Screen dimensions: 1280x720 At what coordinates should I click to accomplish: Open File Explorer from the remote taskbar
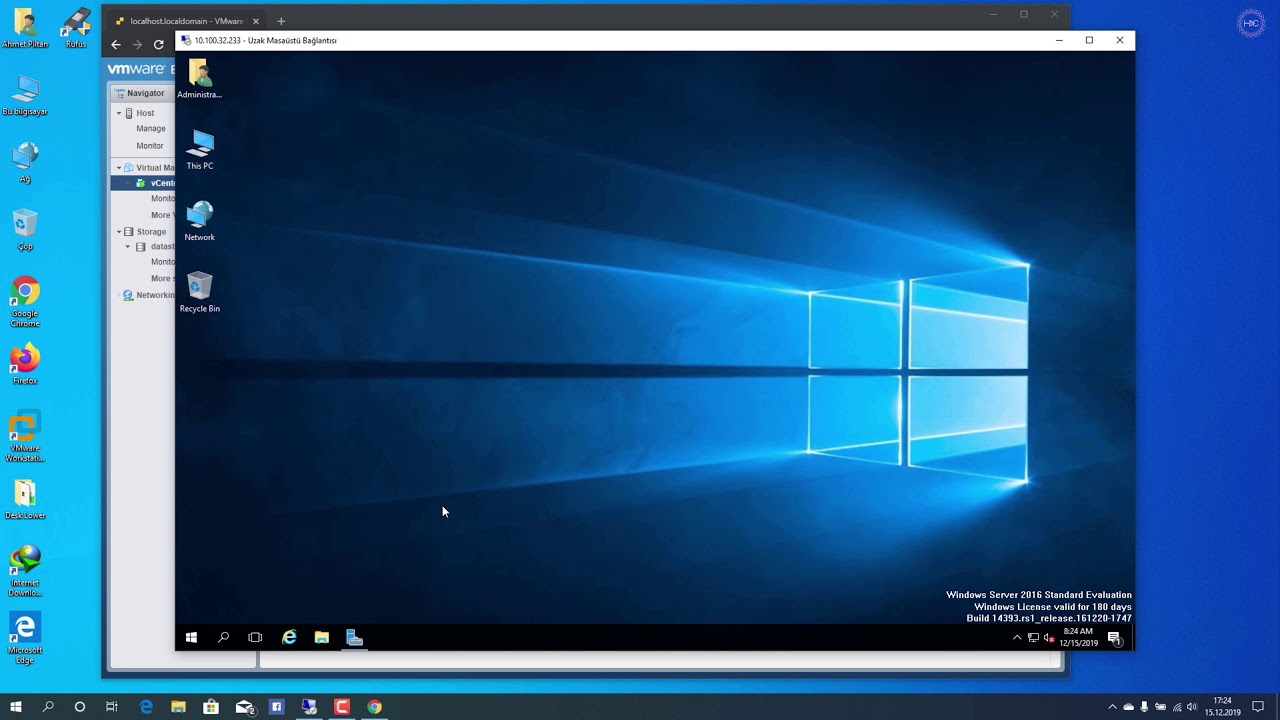(322, 637)
